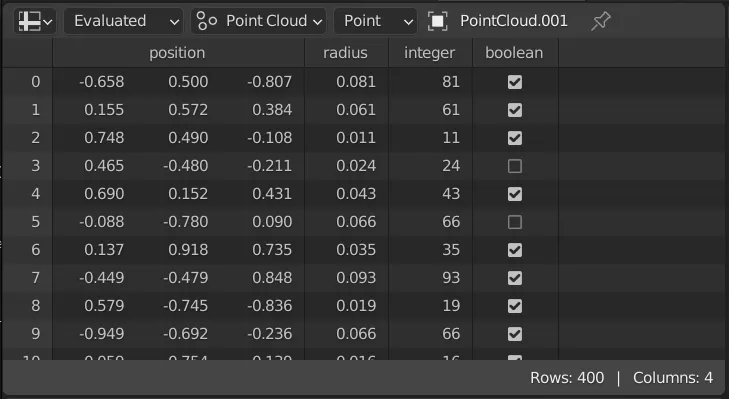The width and height of the screenshot is (729, 399).
Task: Expand the Point Cloud component dropdown
Action: (x=258, y=21)
